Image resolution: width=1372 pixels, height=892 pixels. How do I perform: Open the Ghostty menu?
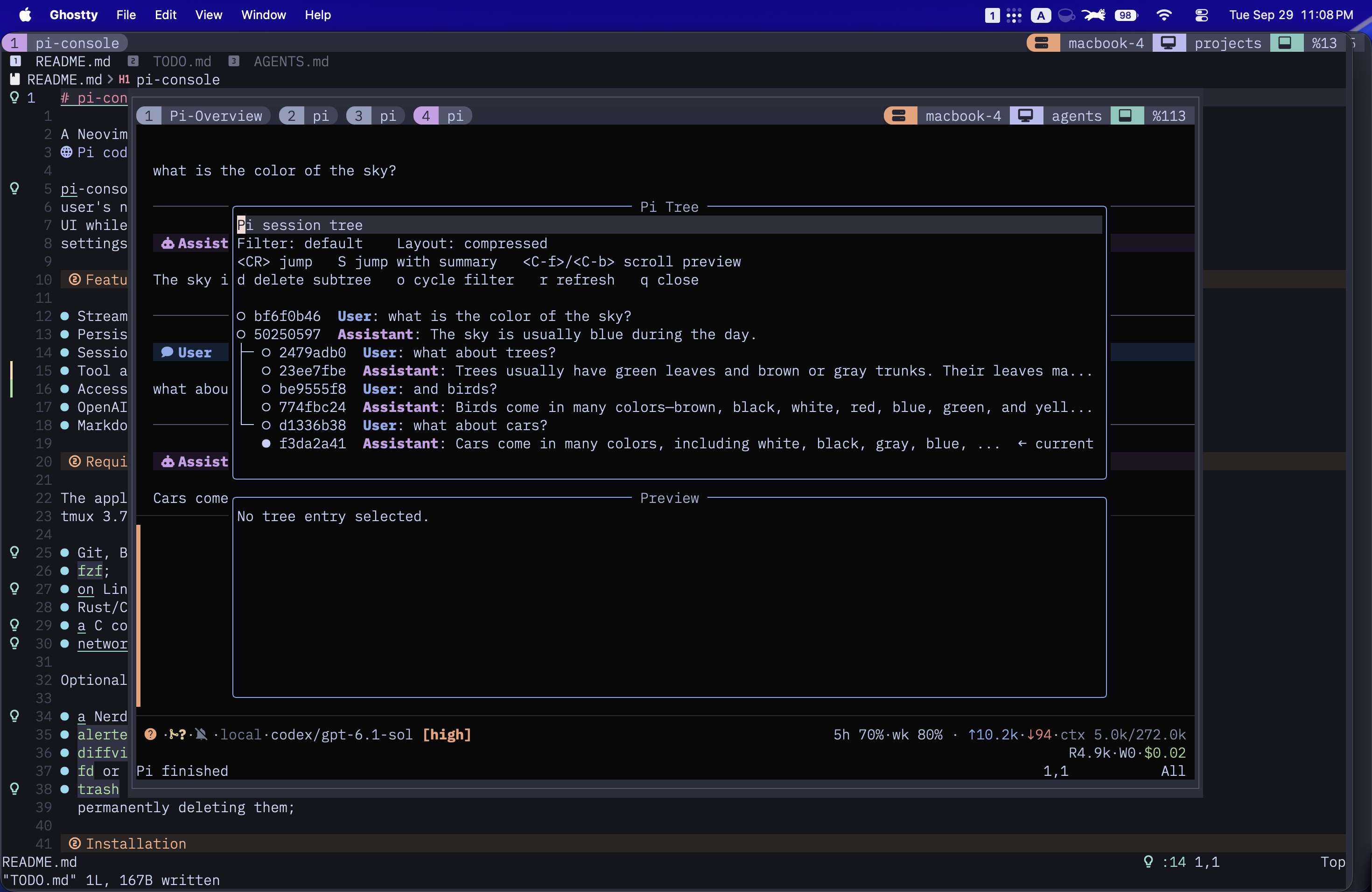click(74, 15)
